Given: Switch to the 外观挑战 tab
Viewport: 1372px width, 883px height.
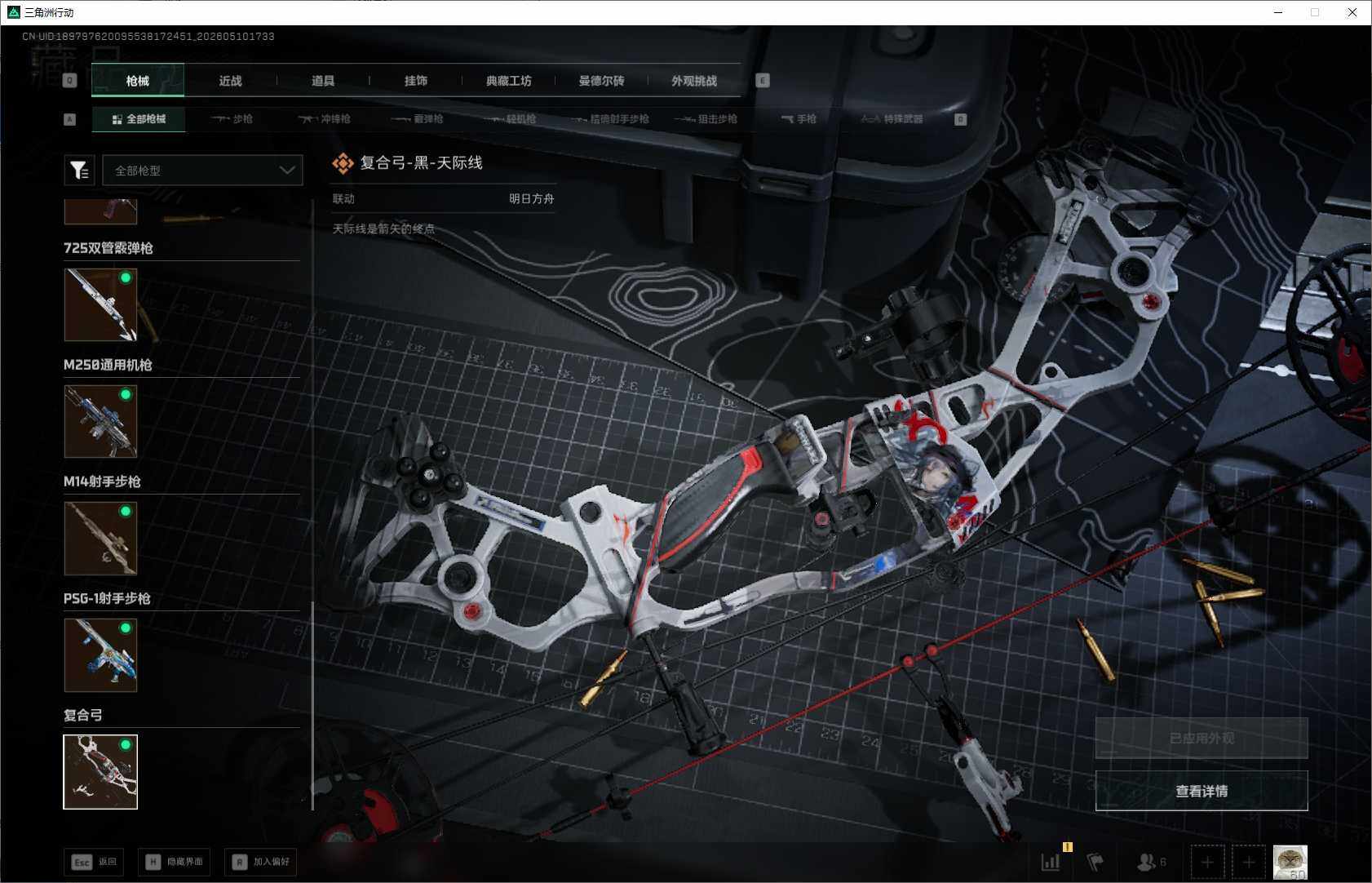Looking at the screenshot, I should tap(694, 80).
